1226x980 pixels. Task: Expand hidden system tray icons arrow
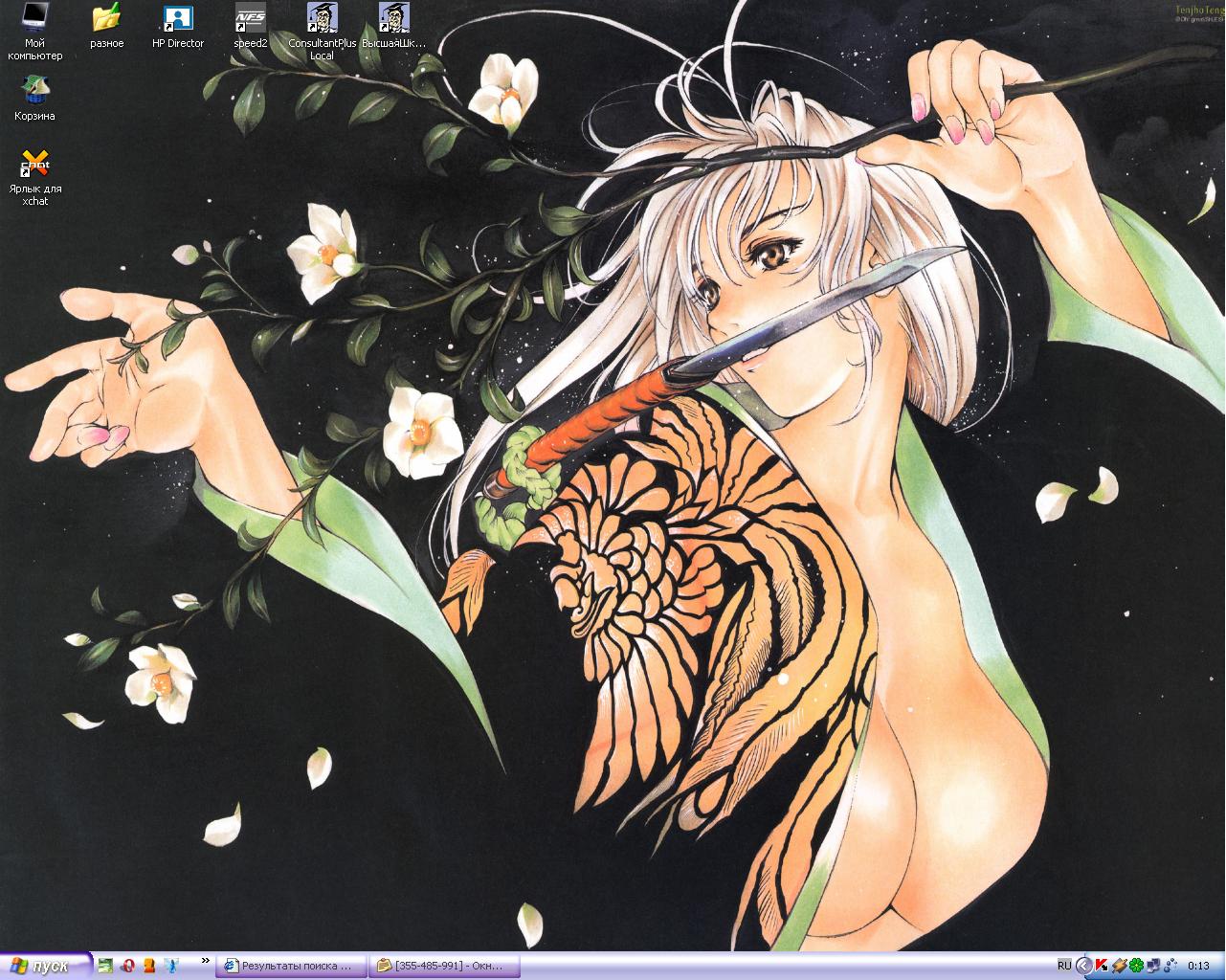1083,966
